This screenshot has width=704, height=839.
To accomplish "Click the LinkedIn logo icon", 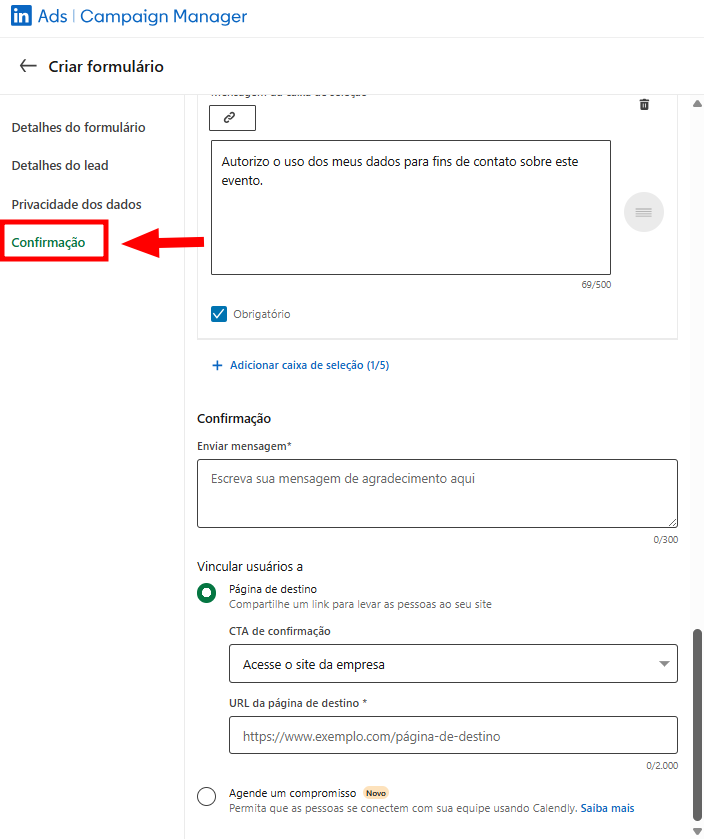I will (22, 17).
